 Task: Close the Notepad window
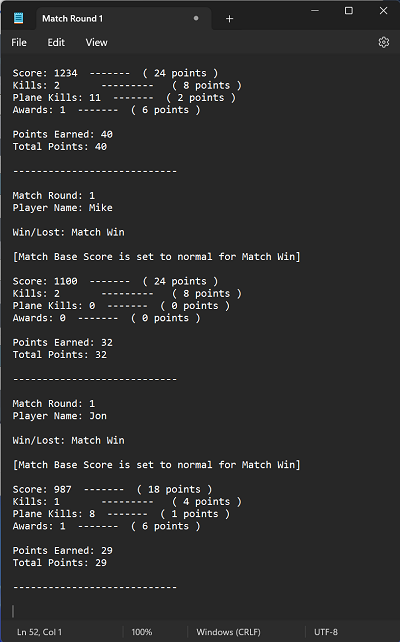click(383, 11)
